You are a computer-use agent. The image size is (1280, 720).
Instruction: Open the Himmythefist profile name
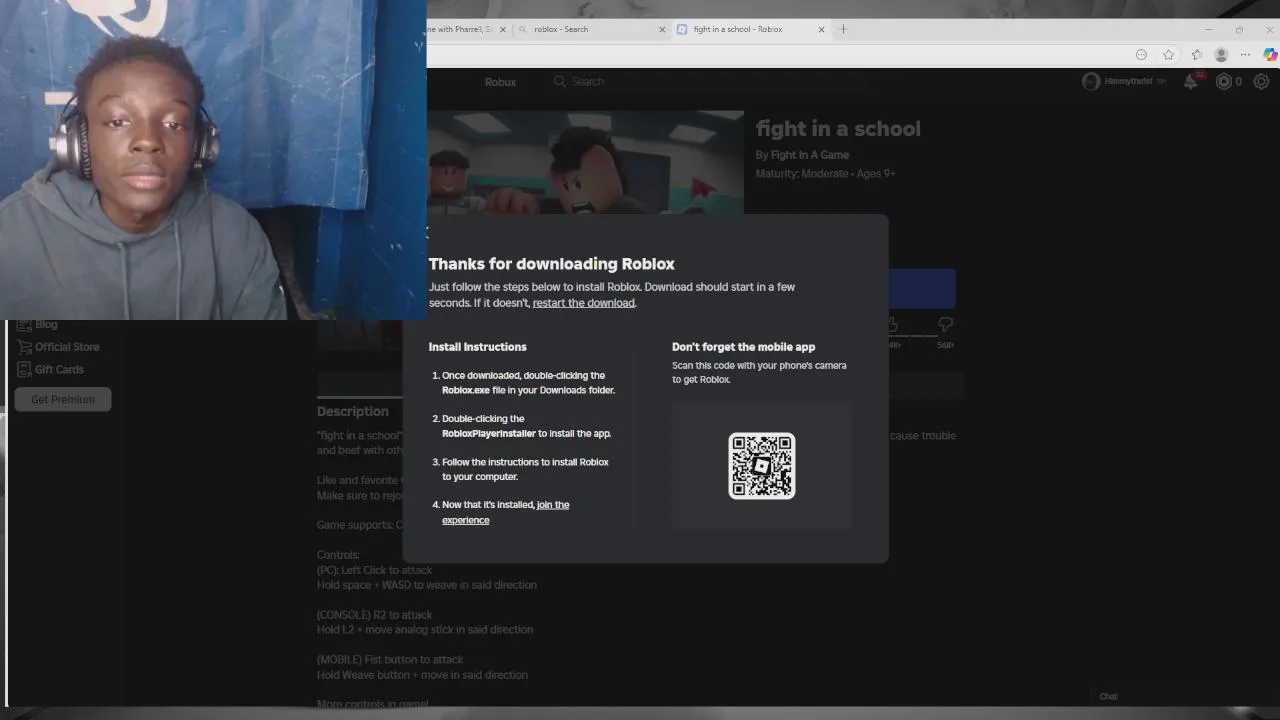[x=1129, y=82]
